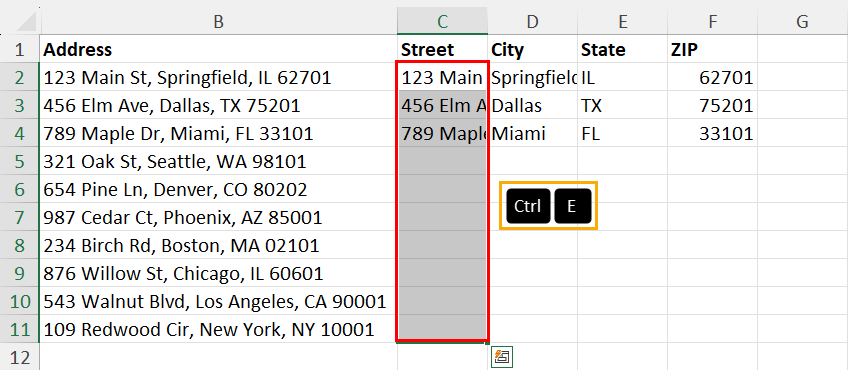Click the 33101 ZIP cell

(712, 133)
